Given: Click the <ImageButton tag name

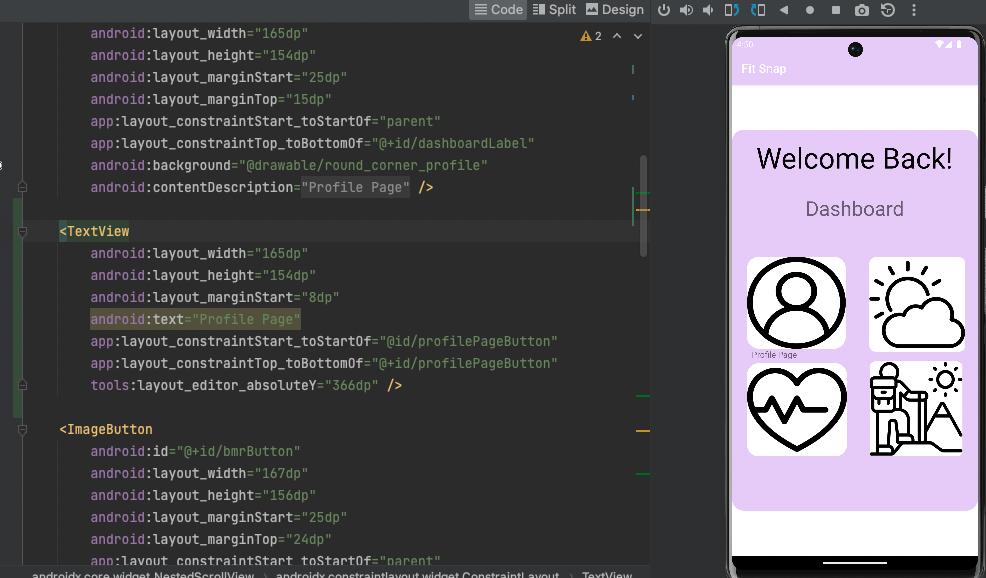Looking at the screenshot, I should click(106, 430).
